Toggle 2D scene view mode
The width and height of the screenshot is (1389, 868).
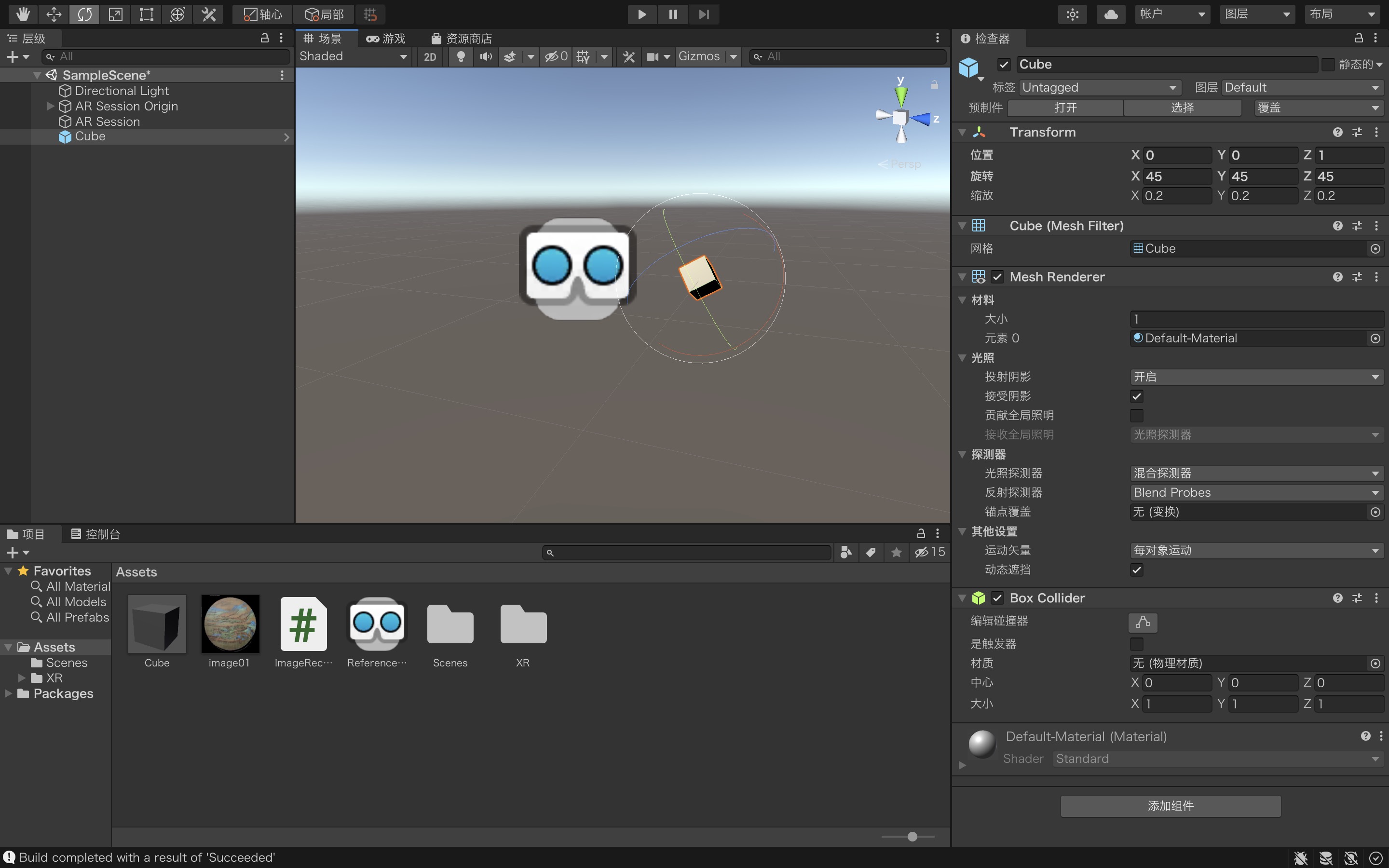coord(430,56)
